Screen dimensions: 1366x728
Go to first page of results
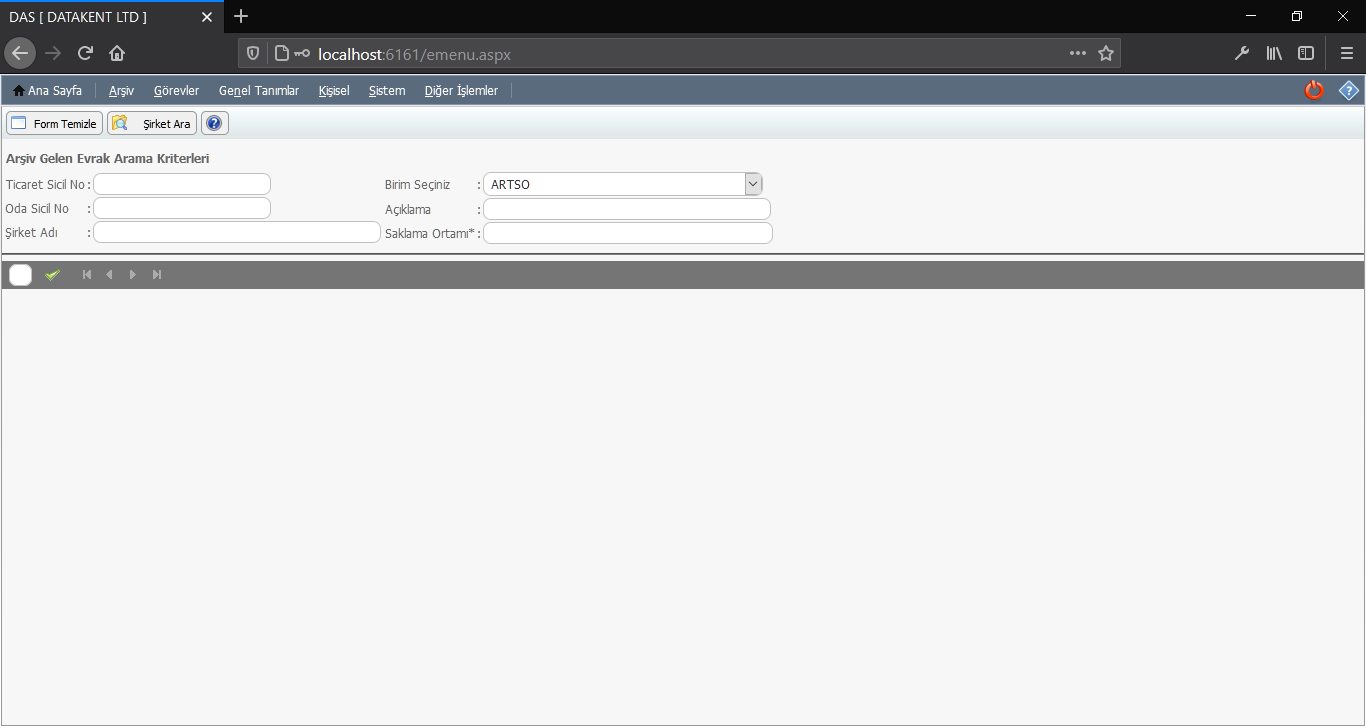[x=87, y=275]
